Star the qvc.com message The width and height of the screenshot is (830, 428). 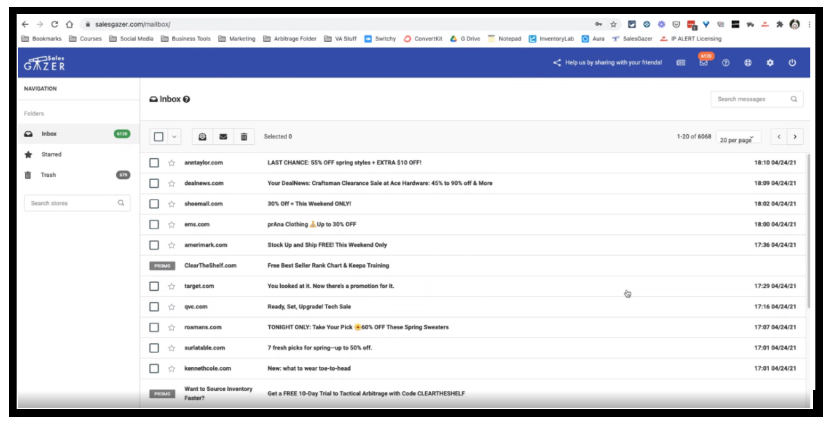[x=172, y=307]
